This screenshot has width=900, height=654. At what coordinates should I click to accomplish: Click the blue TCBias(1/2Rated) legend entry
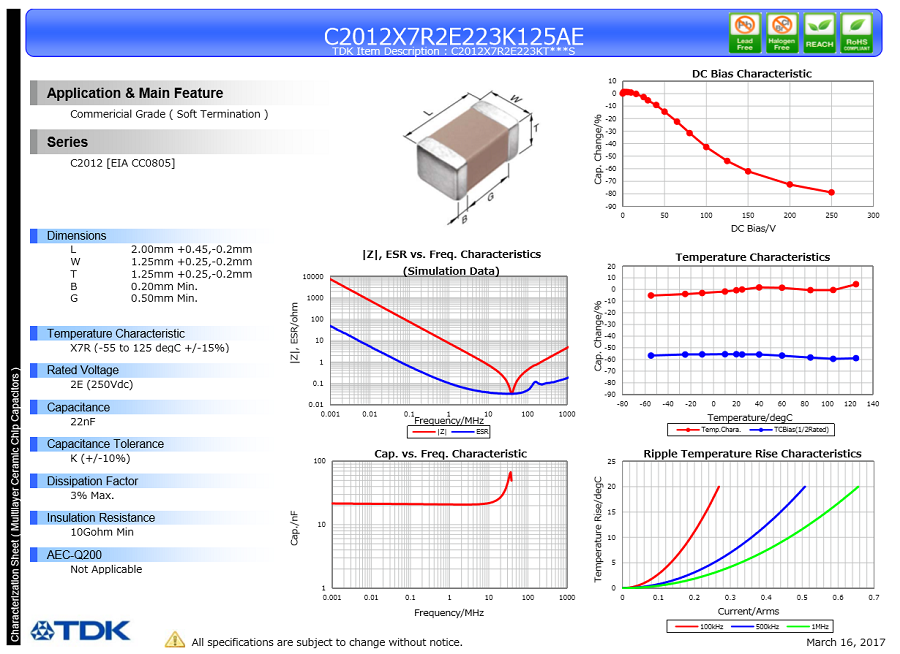790,429
